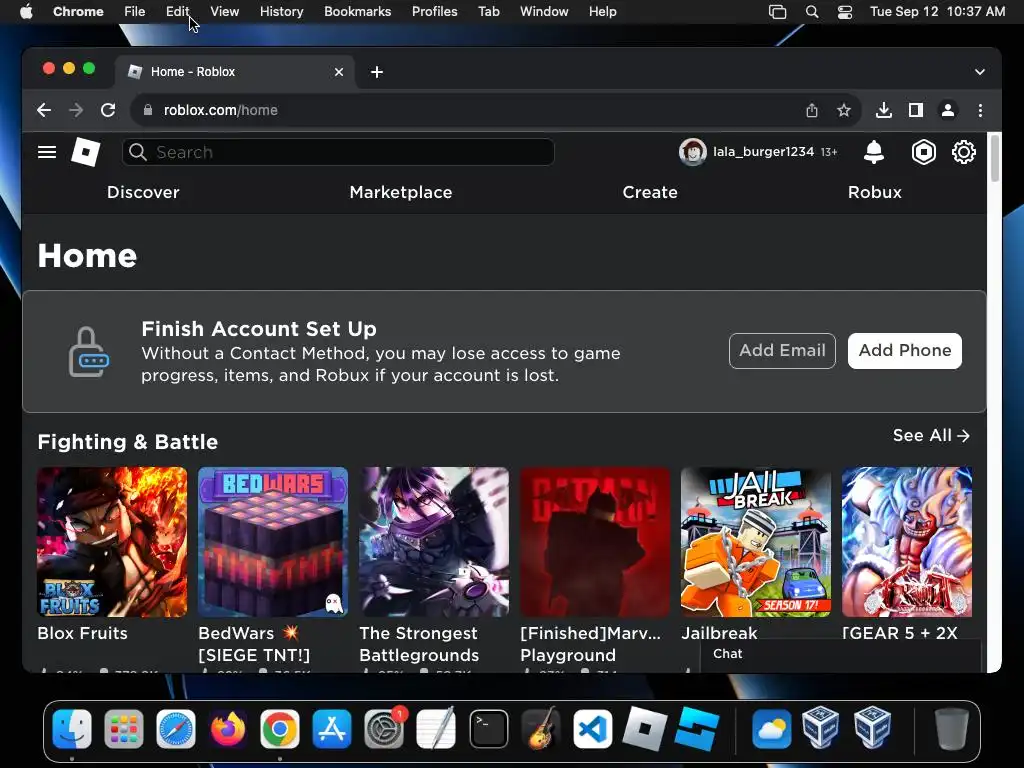Viewport: 1024px width, 768px height.
Task: Go back using browser back arrow
Action: point(44,110)
